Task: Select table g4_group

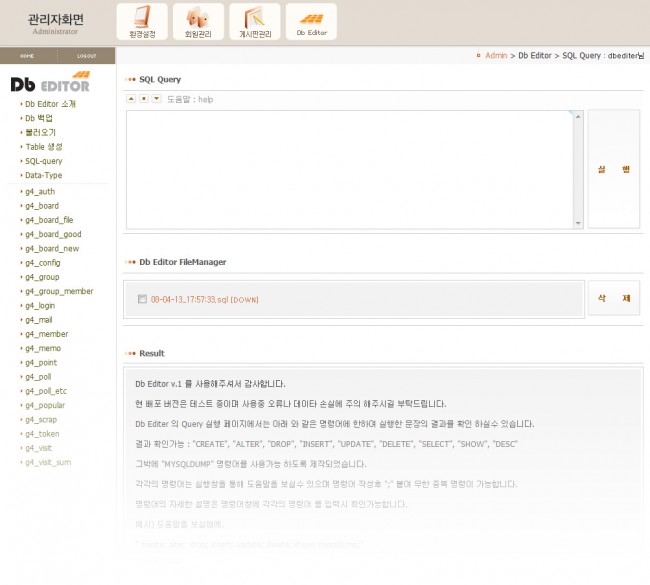Action: click(x=42, y=277)
